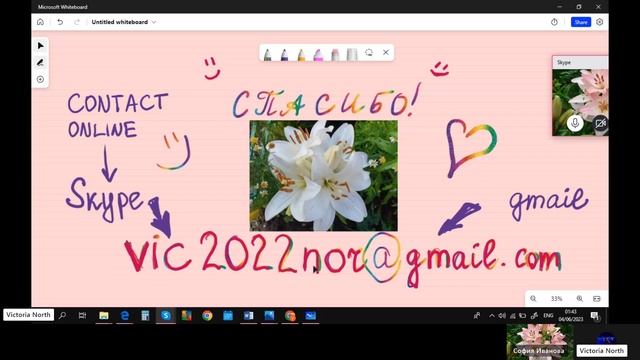Launch Microsoft Edge from taskbar
Viewport: 640px width, 360px height.
click(x=124, y=316)
